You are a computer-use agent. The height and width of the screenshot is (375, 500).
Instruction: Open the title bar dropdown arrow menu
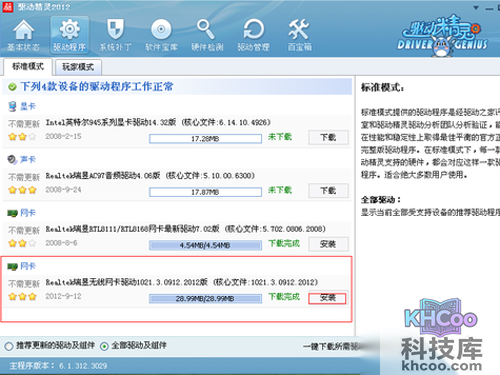(476, 7)
